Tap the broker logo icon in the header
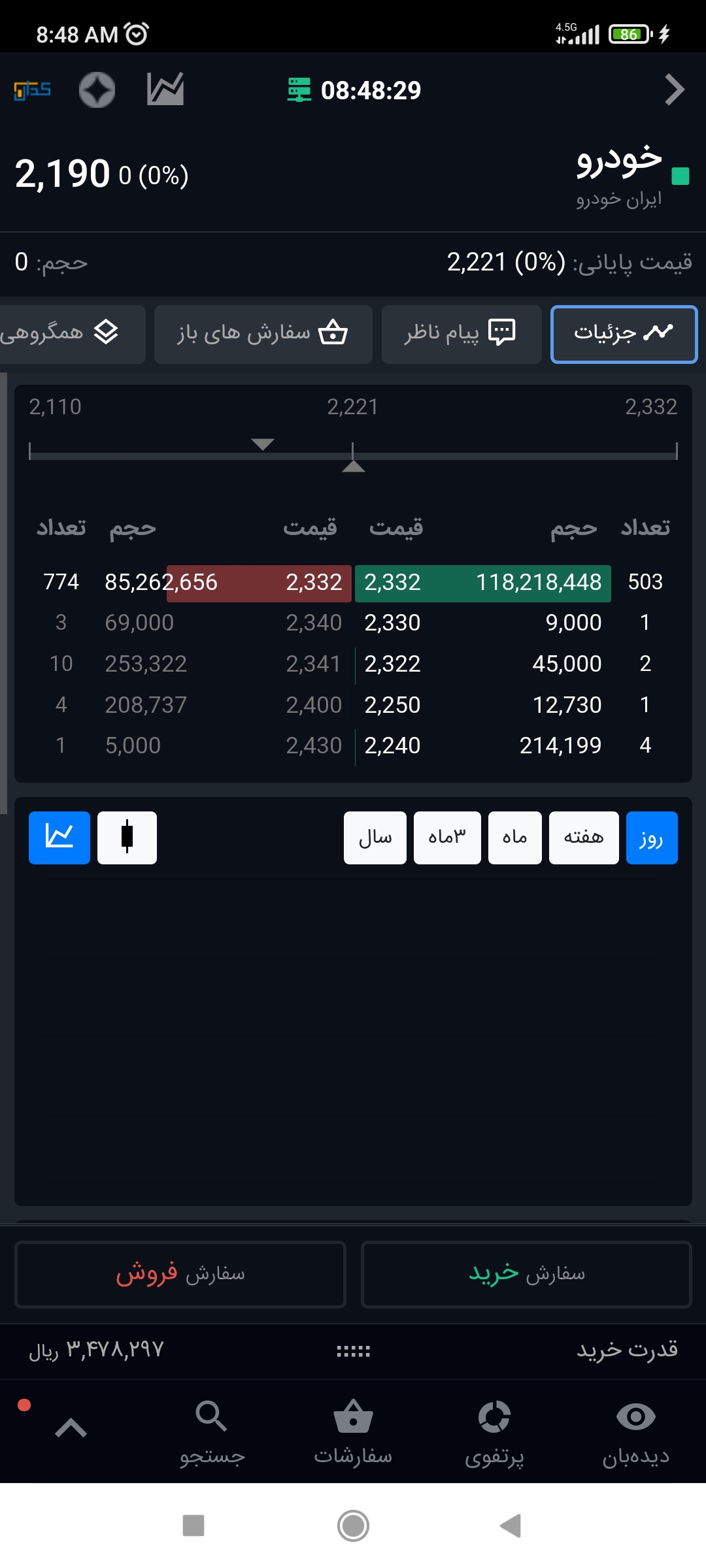Viewport: 706px width, 1568px height. pyautogui.click(x=33, y=90)
